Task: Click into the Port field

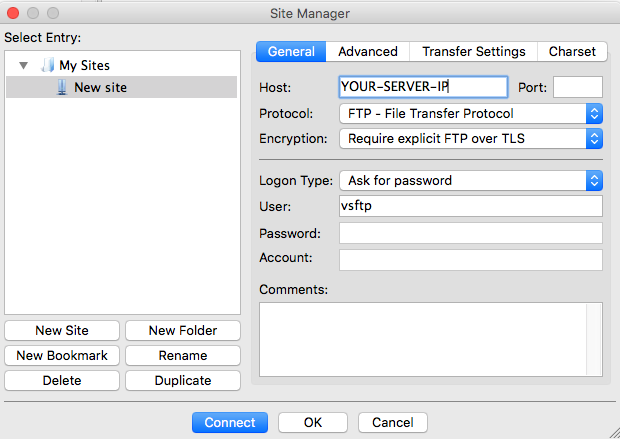Action: 578,87
